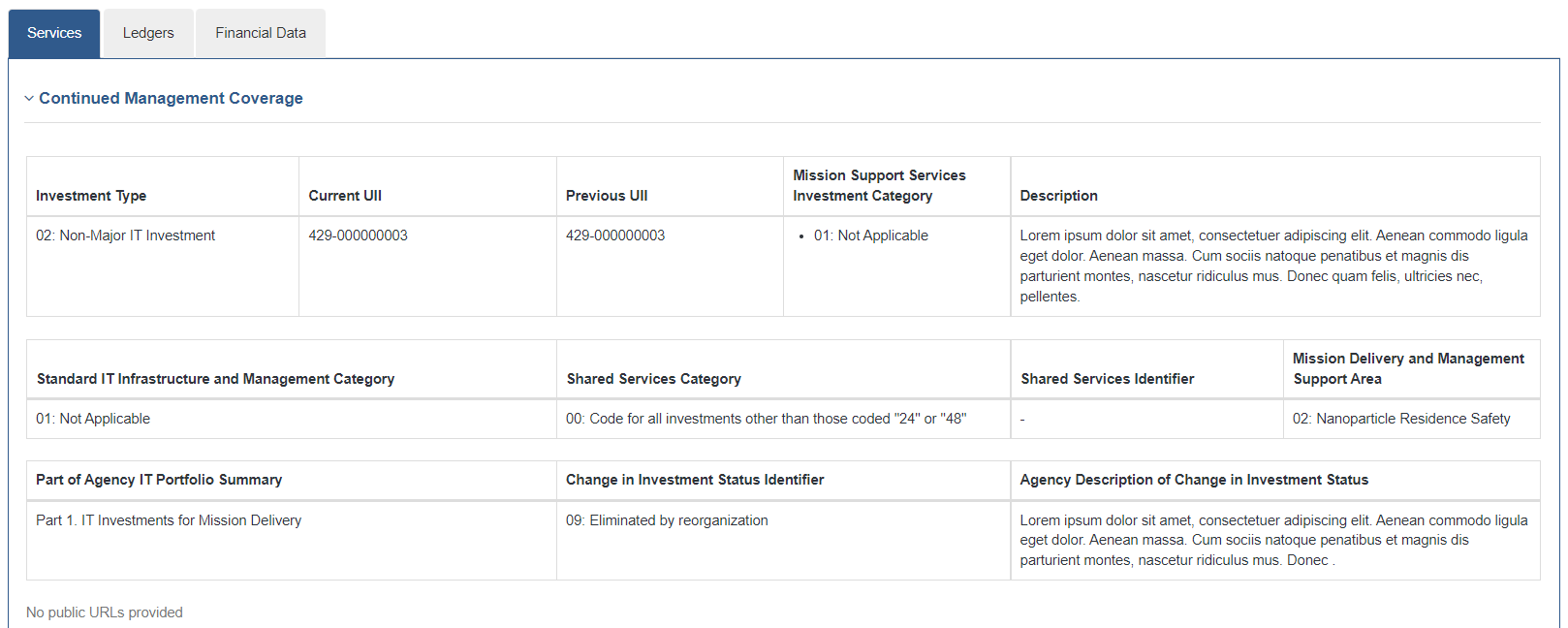Click the Shared Services Category header
This screenshot has height=628, width=1568.
coord(653,379)
